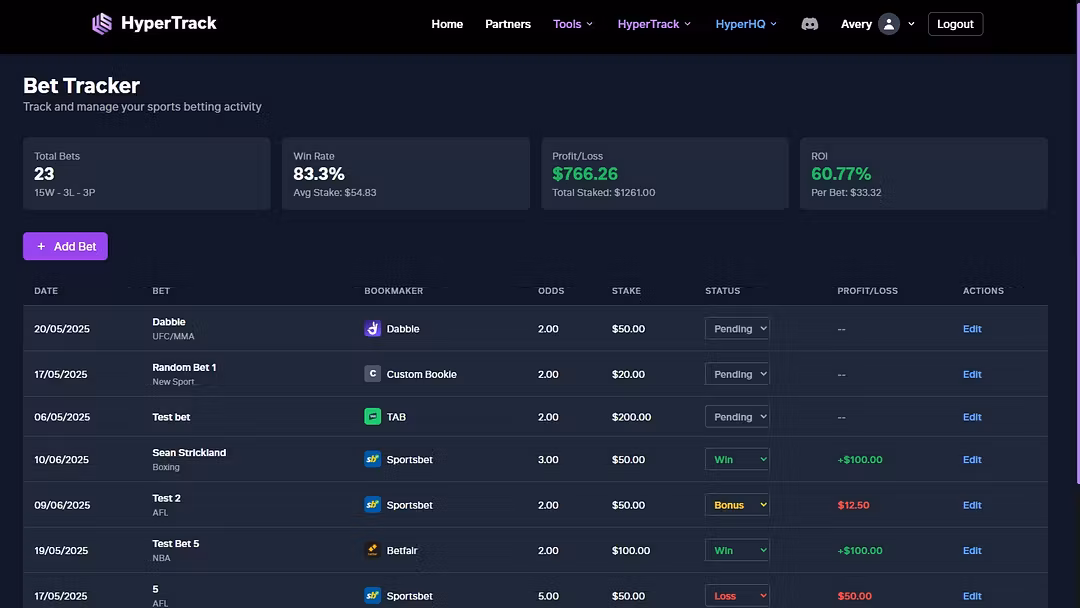Click the TAB bookmaker icon
The width and height of the screenshot is (1080, 608).
373,417
